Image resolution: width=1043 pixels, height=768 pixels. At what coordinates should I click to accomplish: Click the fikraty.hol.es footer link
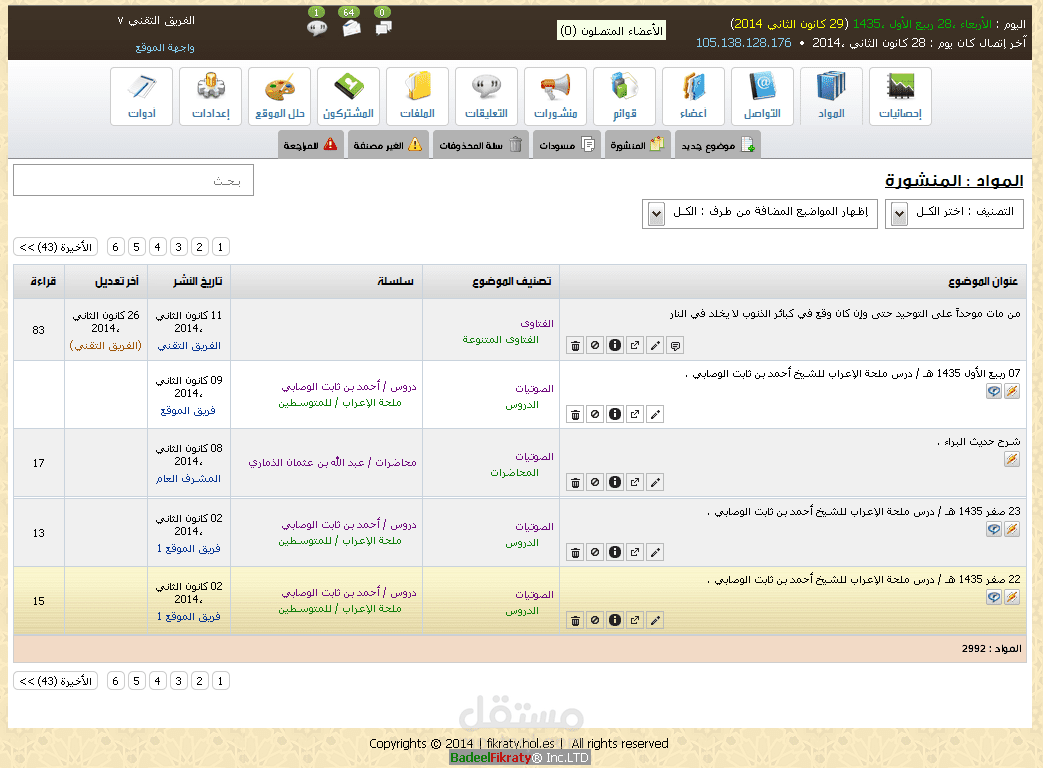pyautogui.click(x=520, y=743)
